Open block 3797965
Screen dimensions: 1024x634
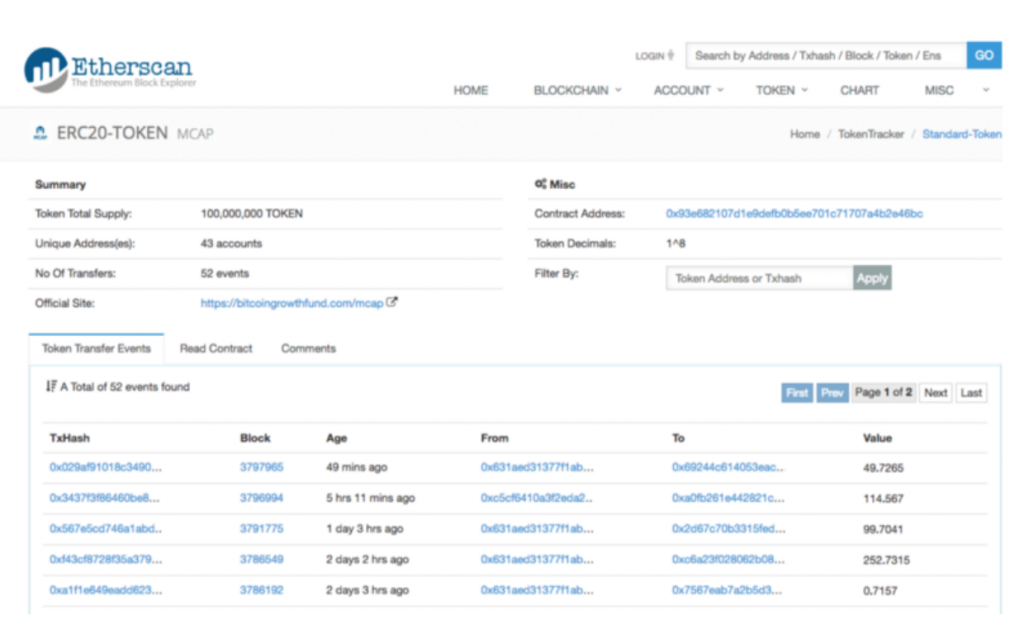click(261, 468)
